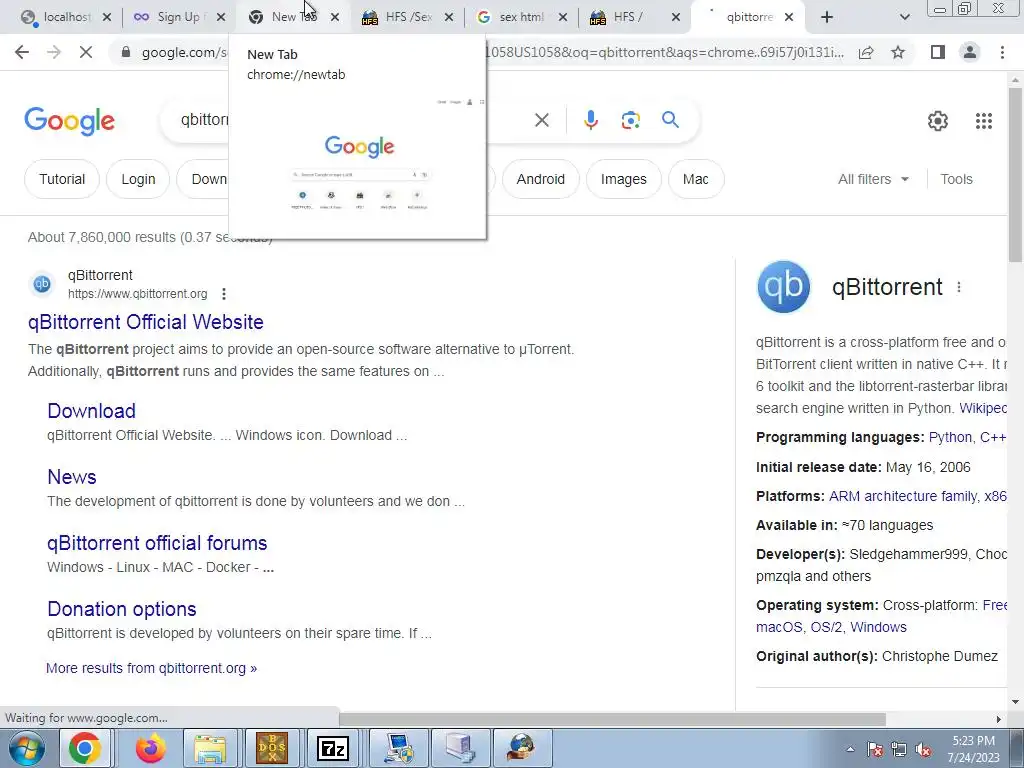Open the macOS, OS/2, Windows link line
Image resolution: width=1024 pixels, height=768 pixels.
831,627
